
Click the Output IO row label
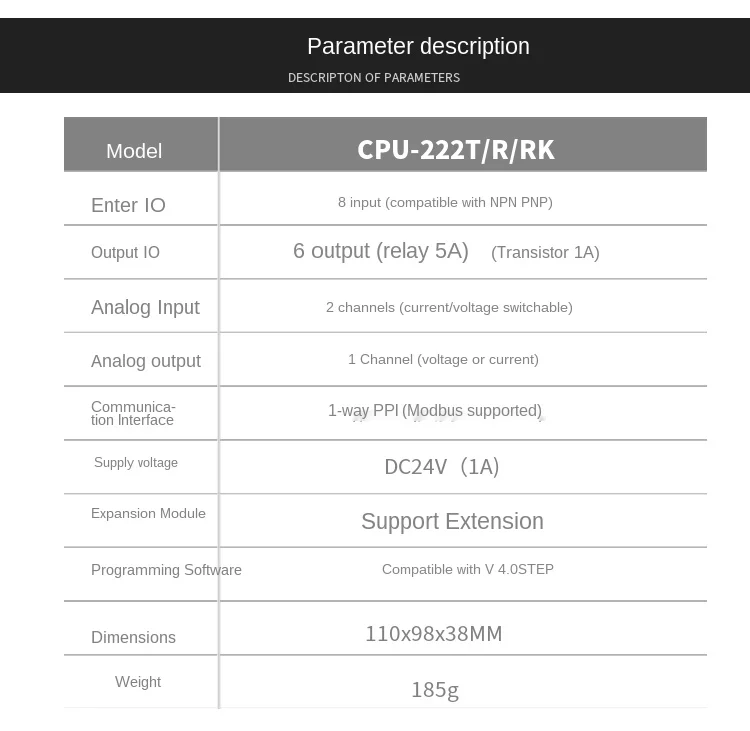point(125,252)
